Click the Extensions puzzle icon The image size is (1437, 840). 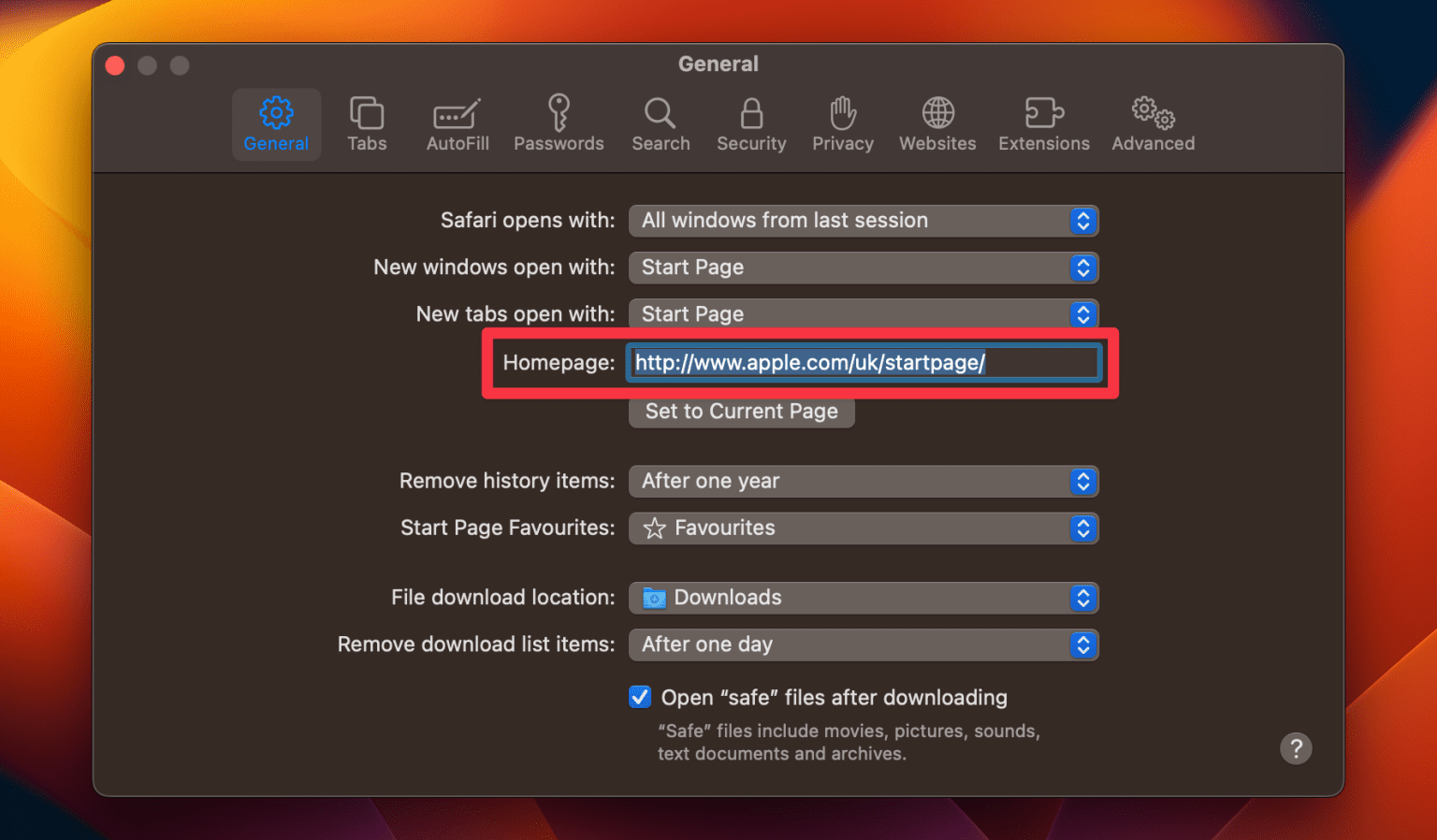coord(1043,123)
